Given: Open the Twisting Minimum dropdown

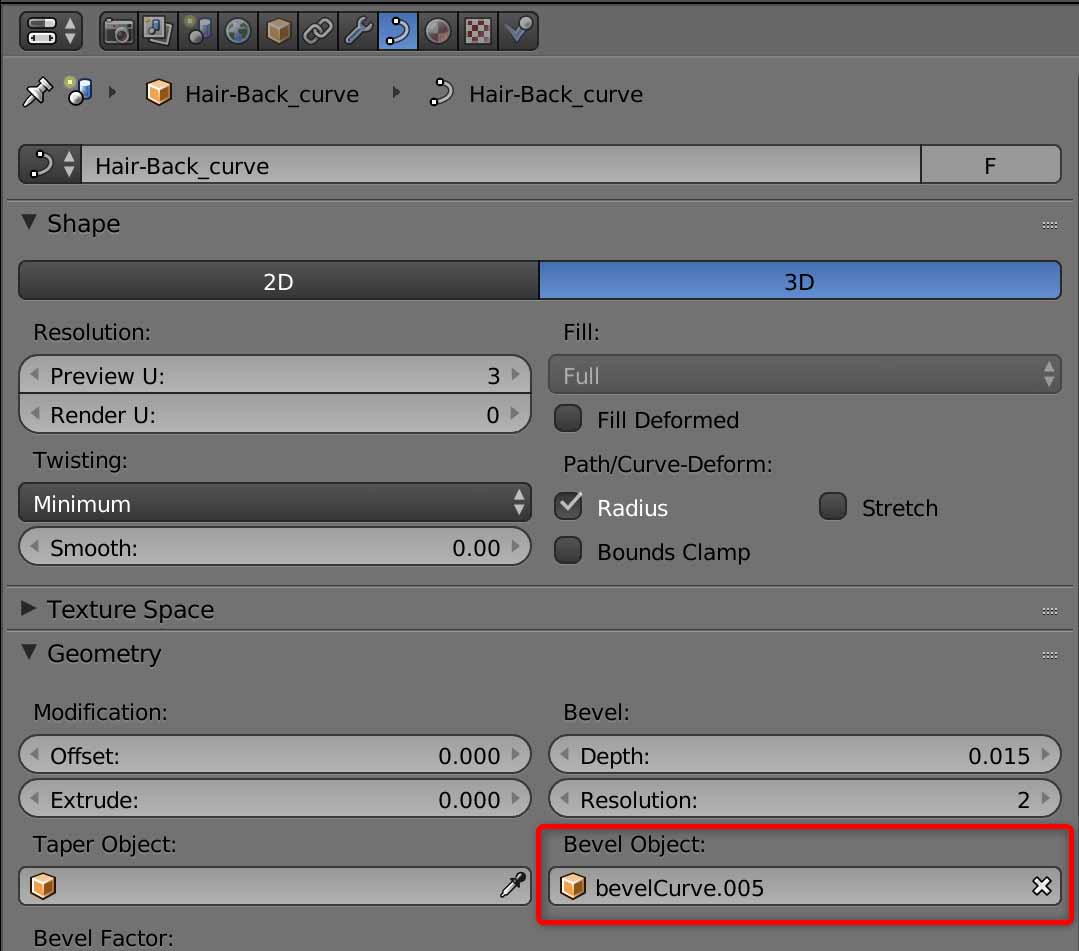Looking at the screenshot, I should pyautogui.click(x=275, y=503).
